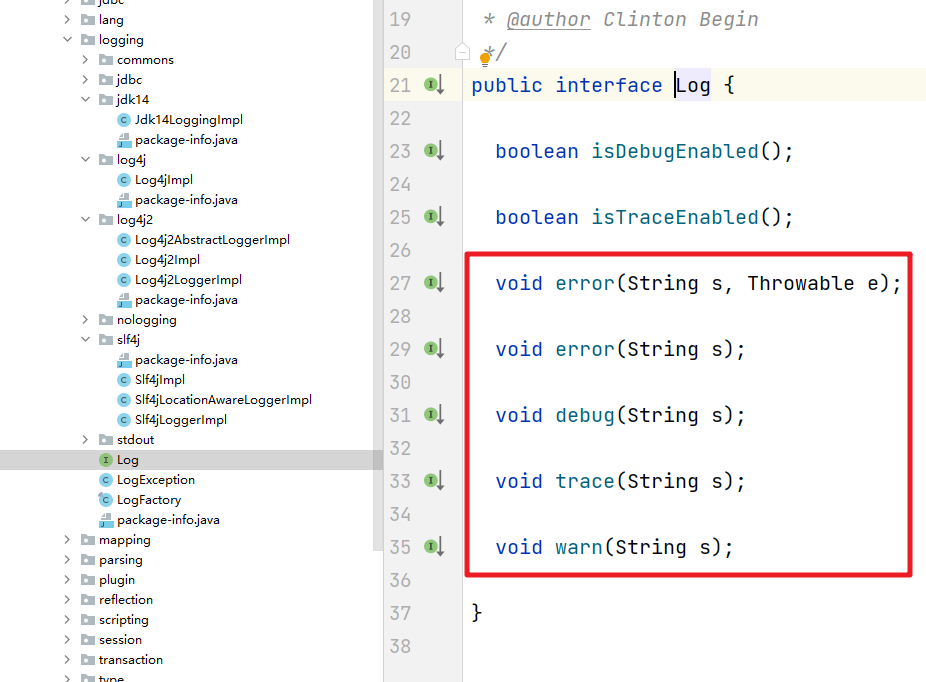Expand the commons package
The width and height of the screenshot is (926, 682).
point(85,60)
